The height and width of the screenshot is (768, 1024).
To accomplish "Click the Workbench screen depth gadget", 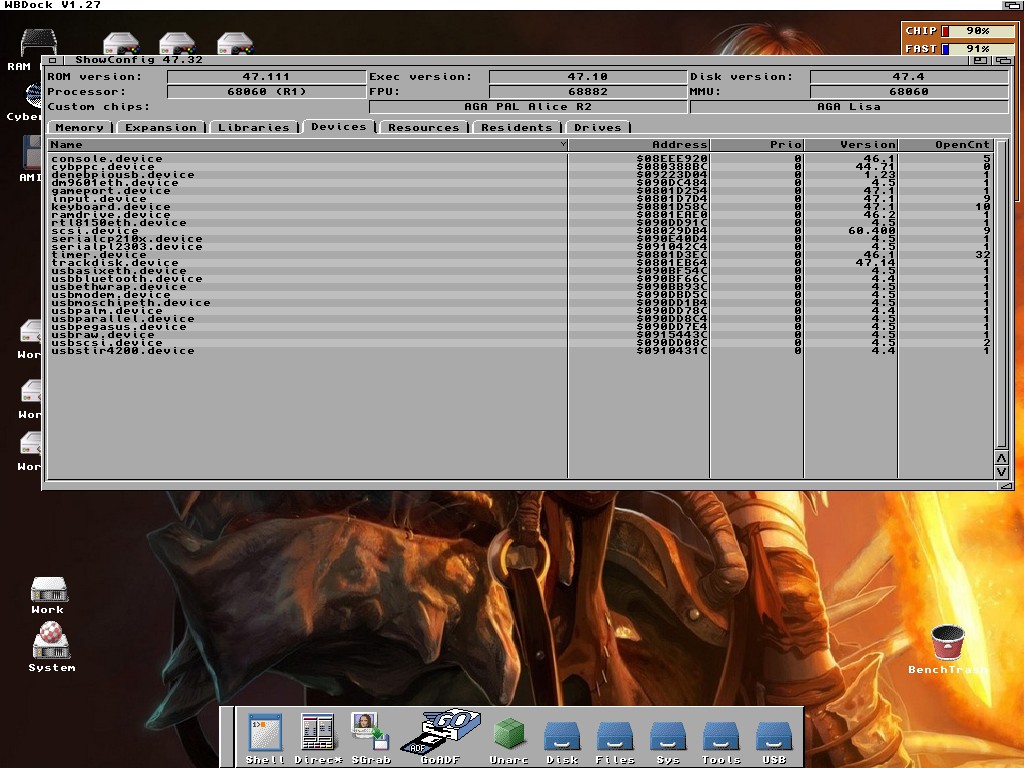I will click(x=1013, y=5).
